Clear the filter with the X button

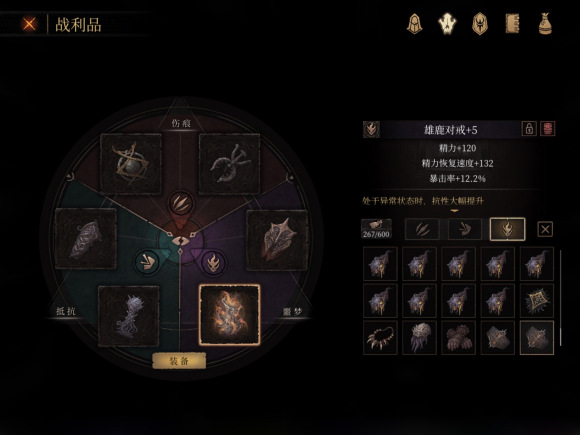tap(545, 229)
